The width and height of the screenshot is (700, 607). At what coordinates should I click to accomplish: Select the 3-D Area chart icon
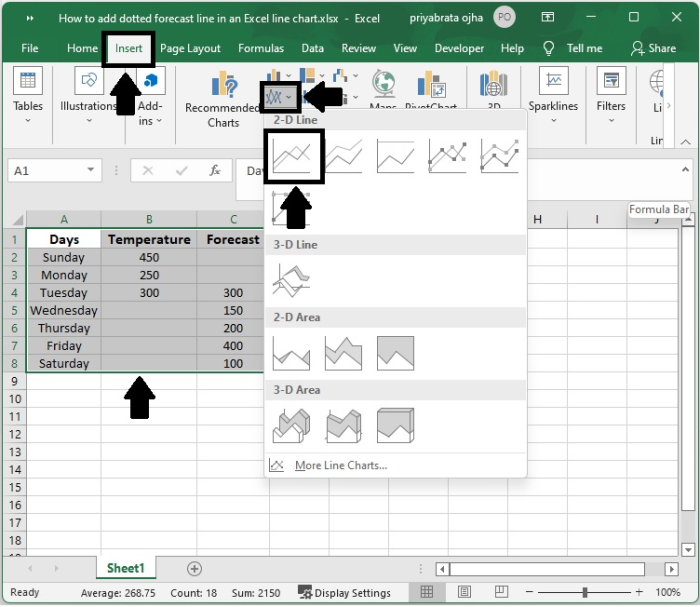tap(292, 426)
